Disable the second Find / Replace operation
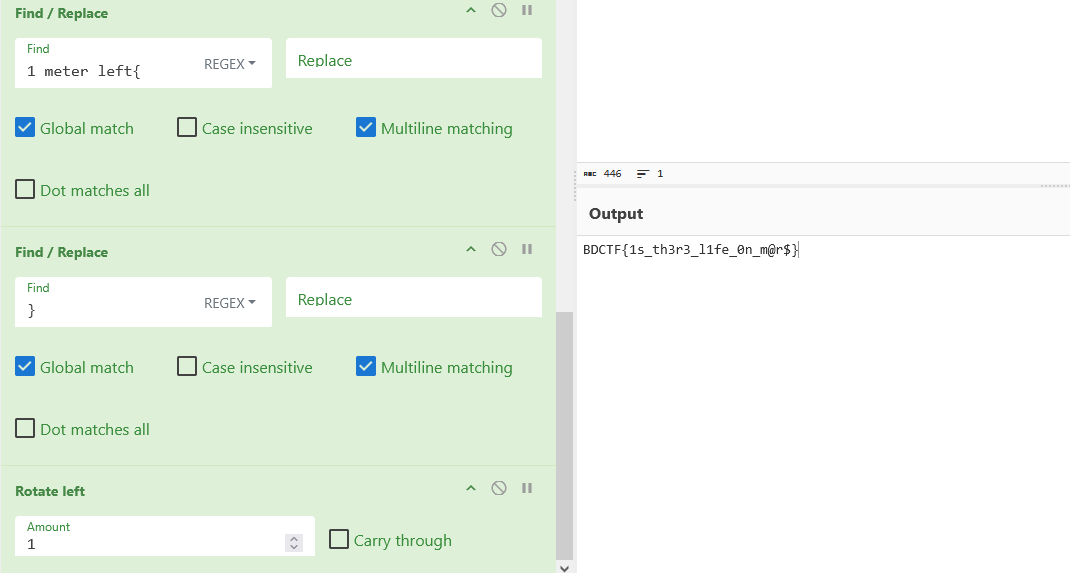1070x573 pixels. (499, 249)
